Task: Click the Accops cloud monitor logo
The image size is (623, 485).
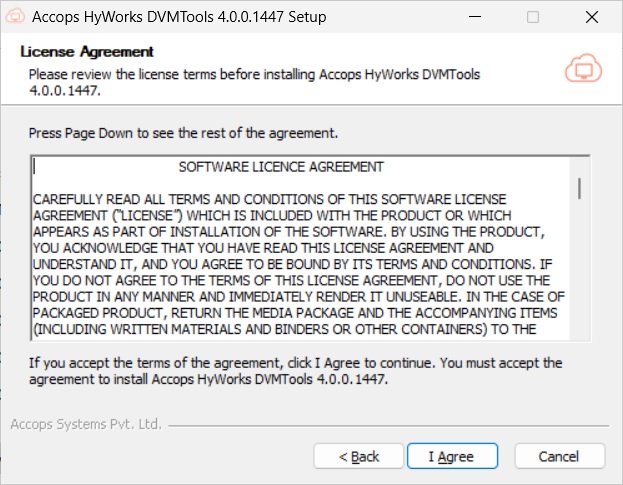Action: [x=582, y=68]
